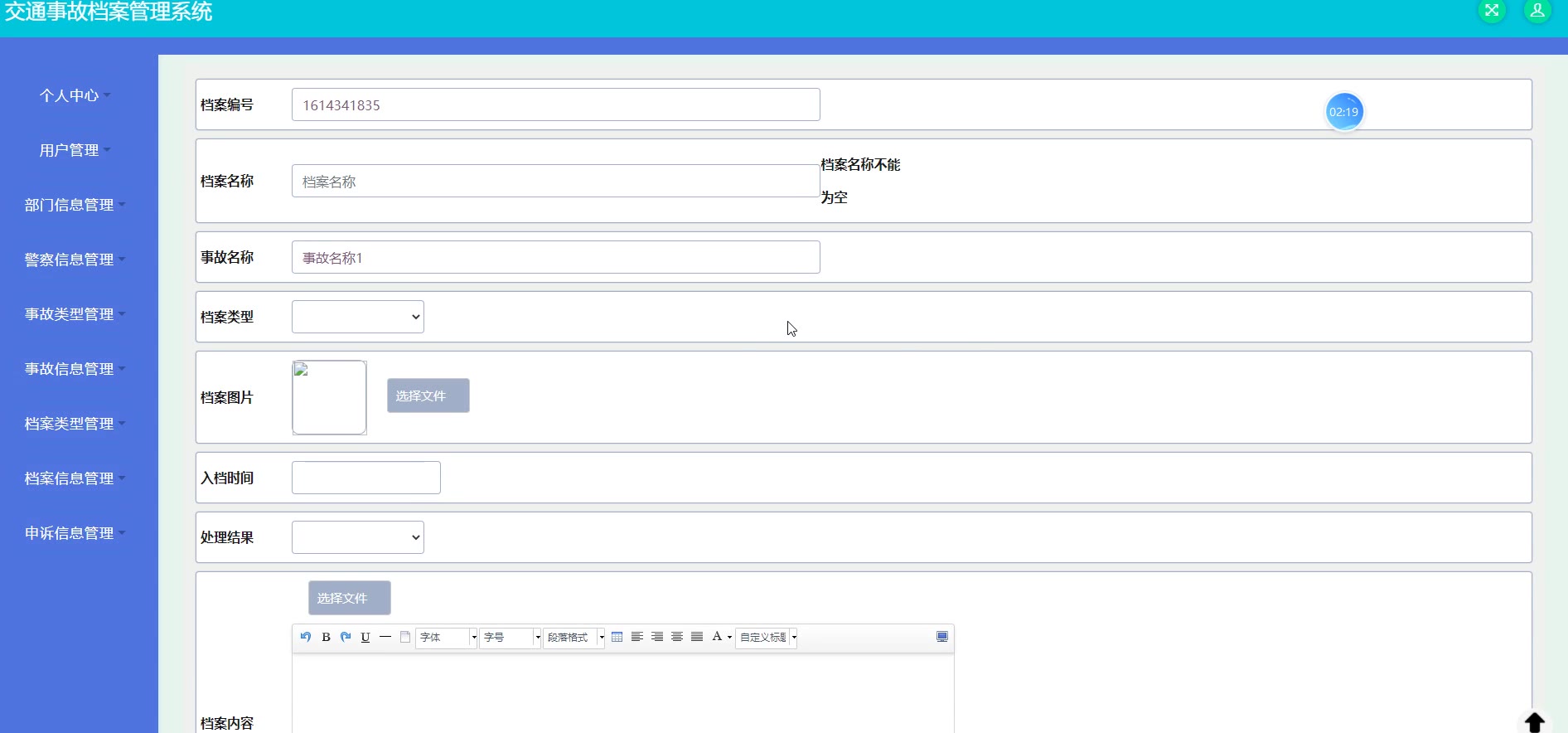Insert a table in the editor

pos(617,637)
